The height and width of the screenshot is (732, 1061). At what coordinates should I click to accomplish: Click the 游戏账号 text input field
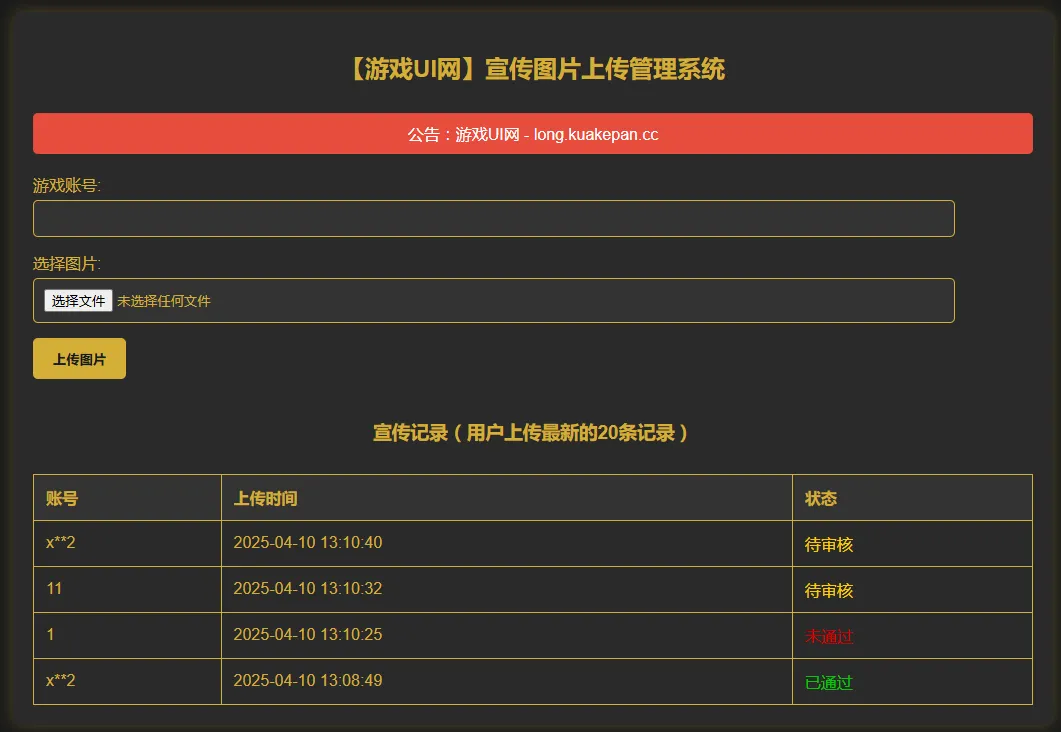[x=493, y=218]
